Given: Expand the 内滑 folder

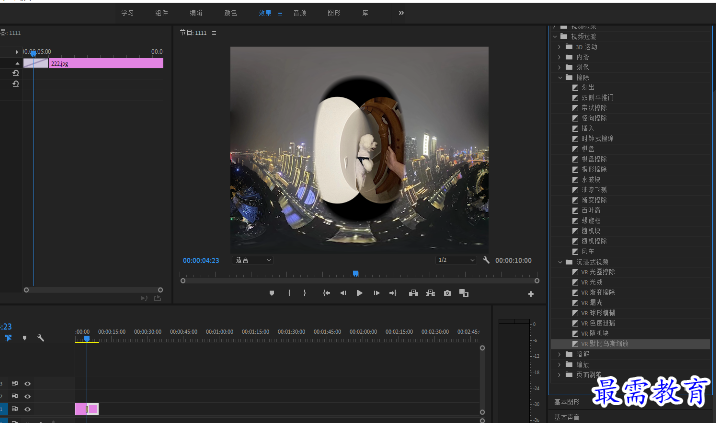Looking at the screenshot, I should point(559,57).
